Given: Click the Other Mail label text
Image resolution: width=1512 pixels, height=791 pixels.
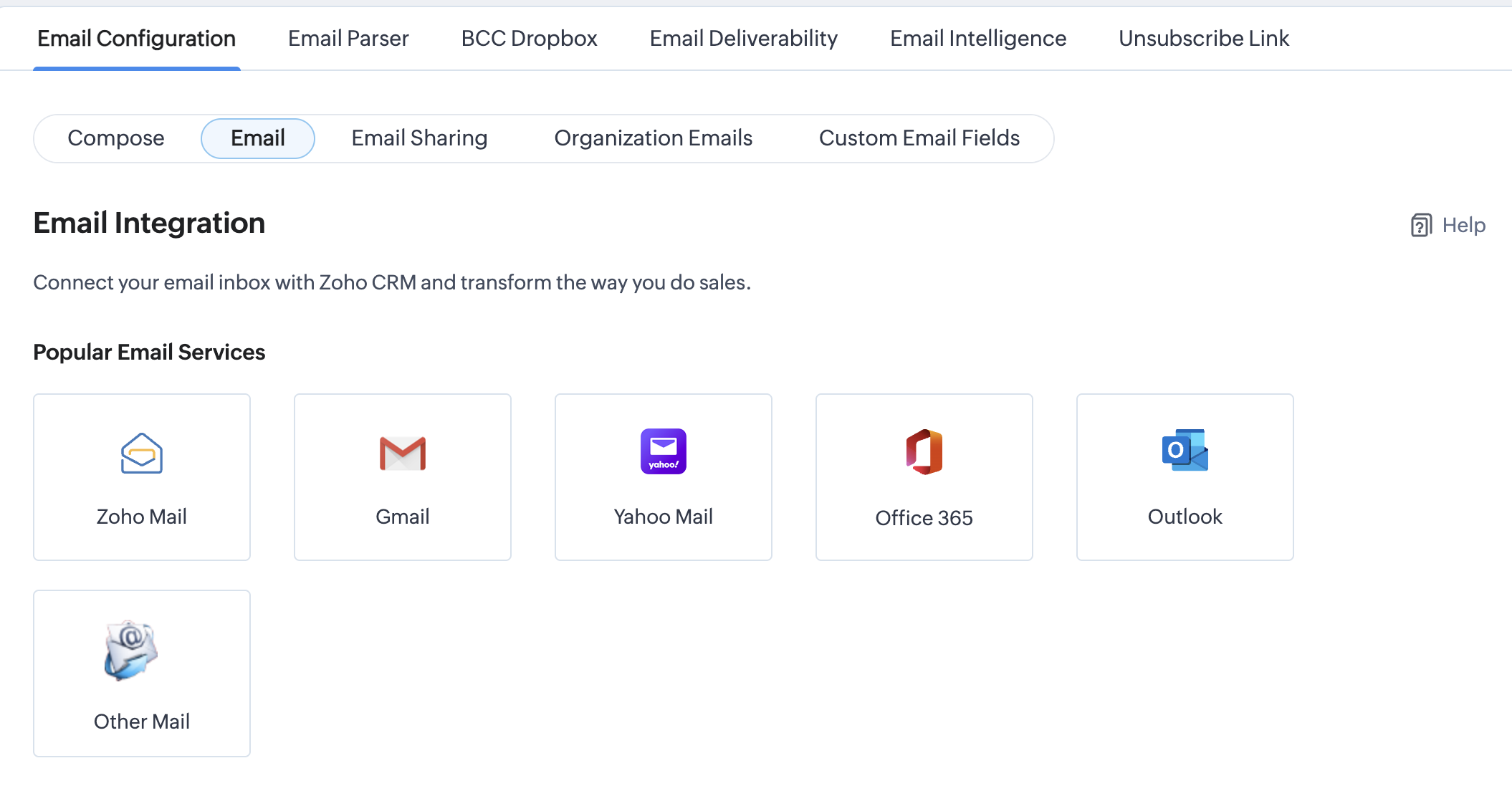Looking at the screenshot, I should [142, 721].
